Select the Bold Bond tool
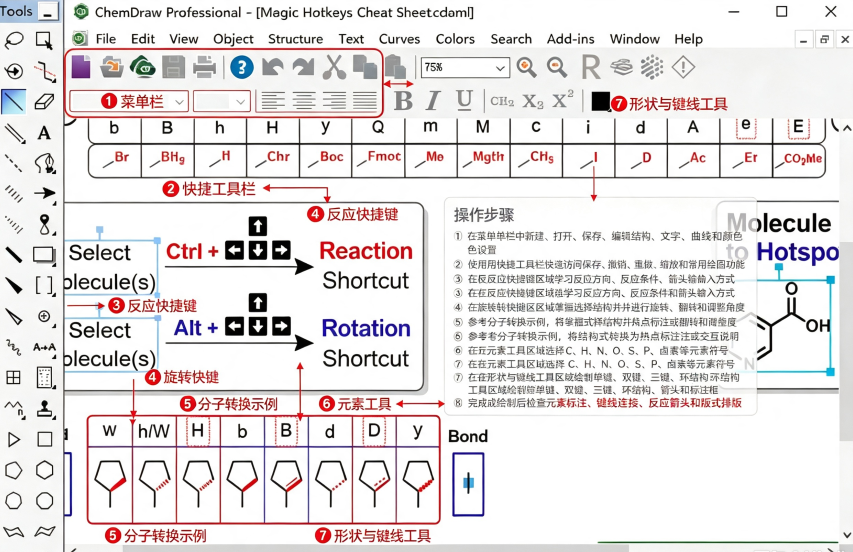 point(14,254)
